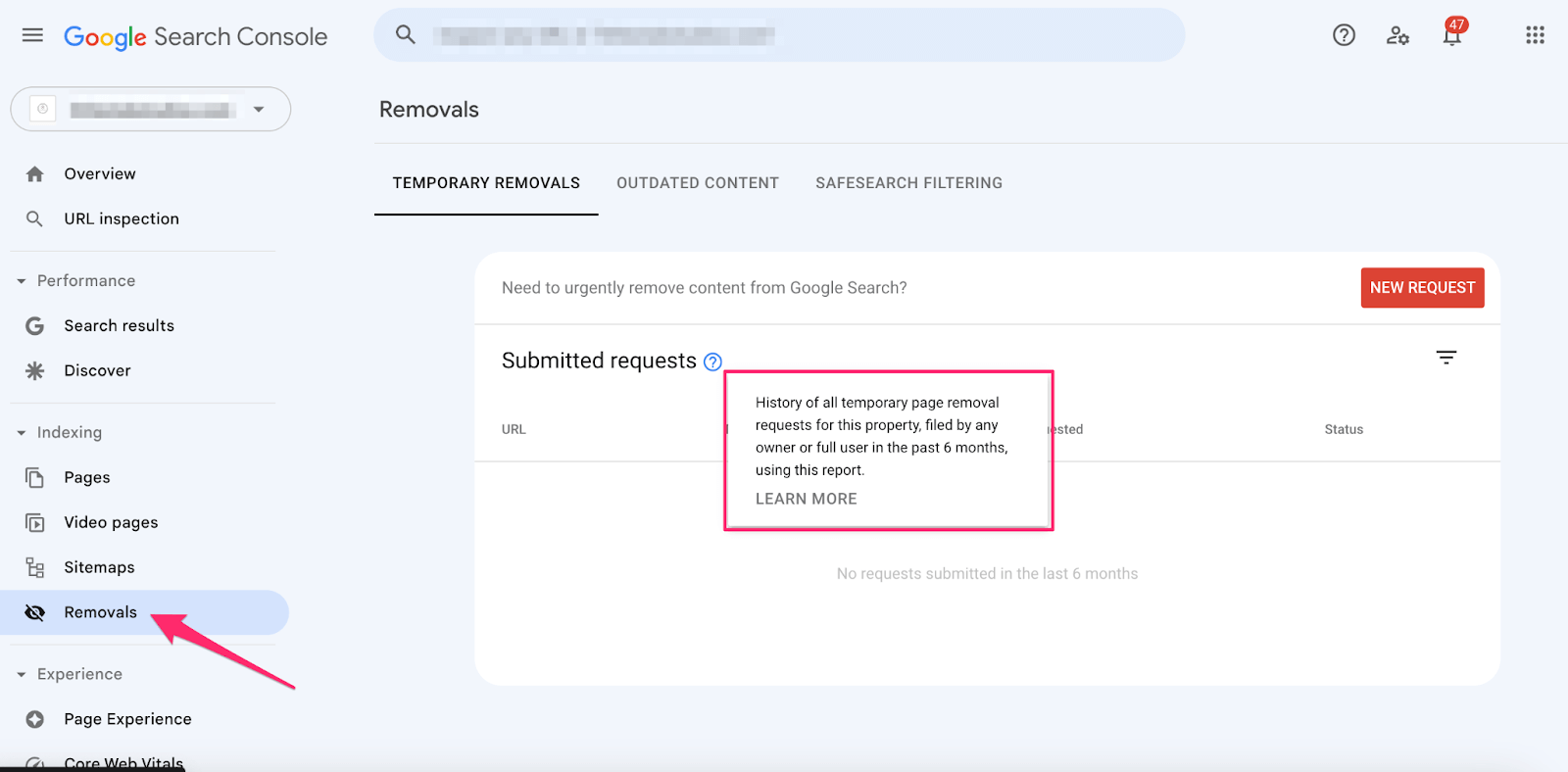Image resolution: width=1568 pixels, height=772 pixels.
Task: Open user settings icon in top bar
Action: (1397, 35)
